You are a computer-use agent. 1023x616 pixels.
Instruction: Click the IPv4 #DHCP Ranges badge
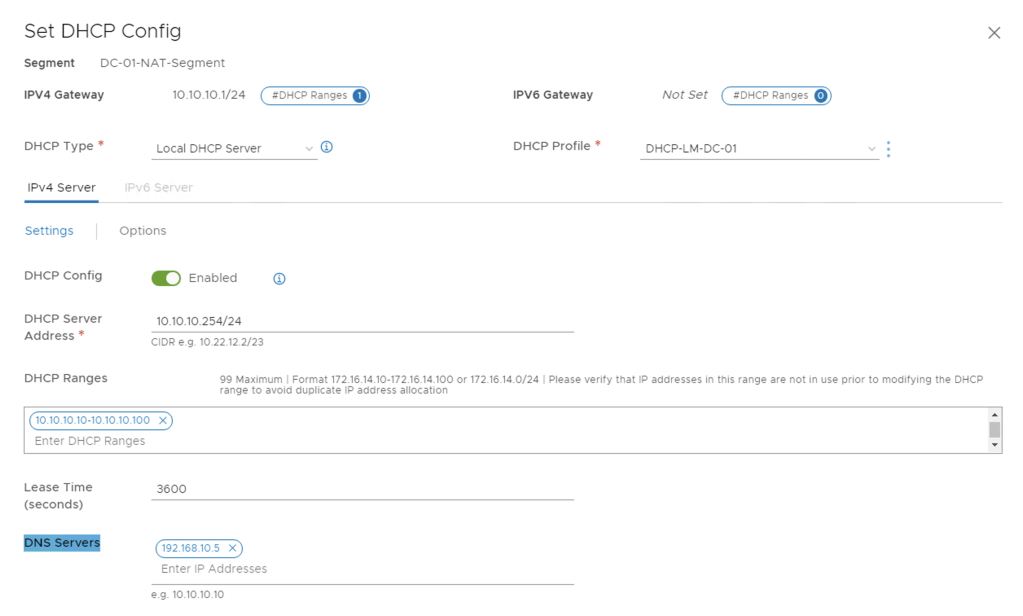(314, 96)
